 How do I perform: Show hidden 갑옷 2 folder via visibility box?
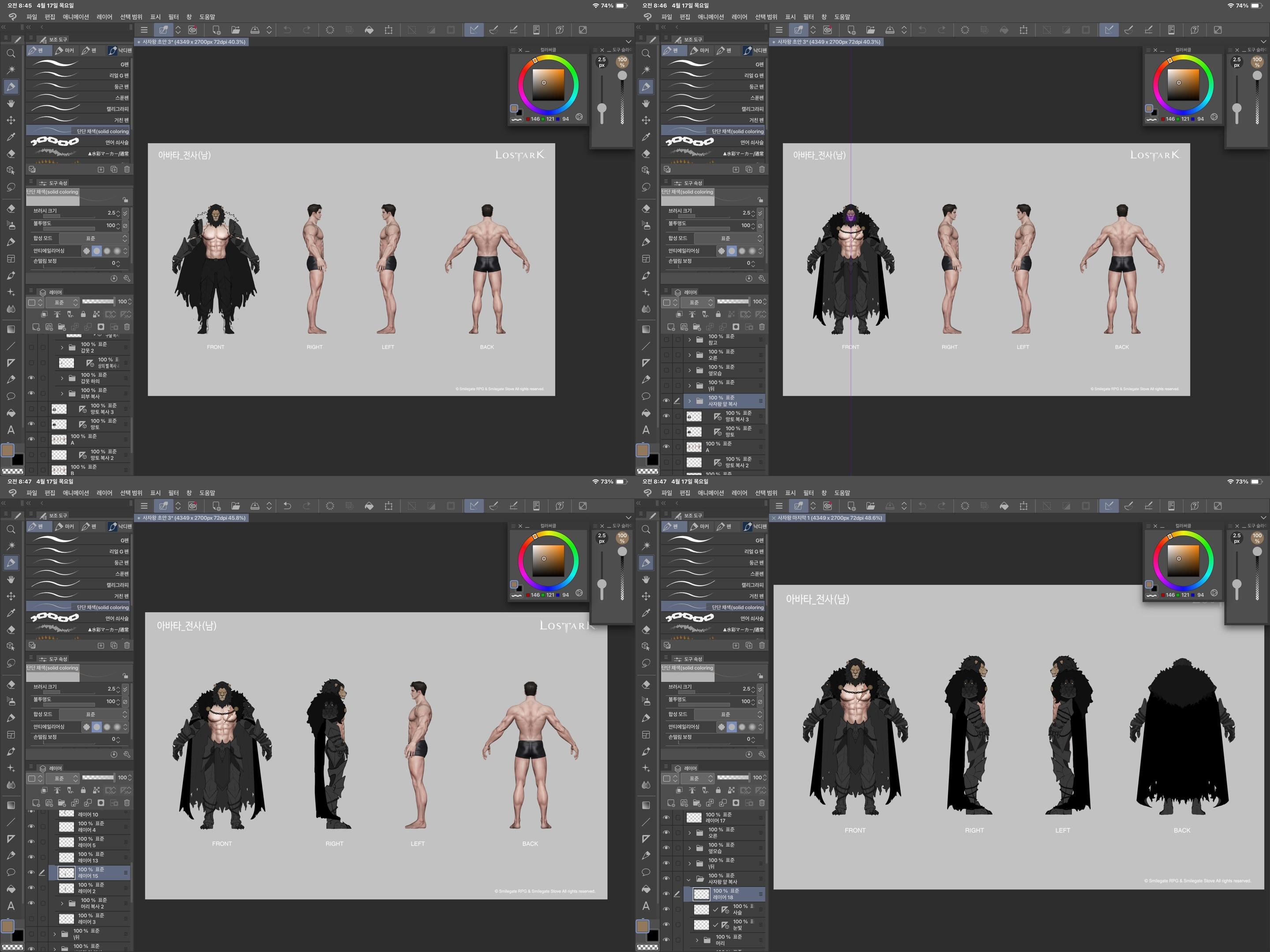(31, 347)
